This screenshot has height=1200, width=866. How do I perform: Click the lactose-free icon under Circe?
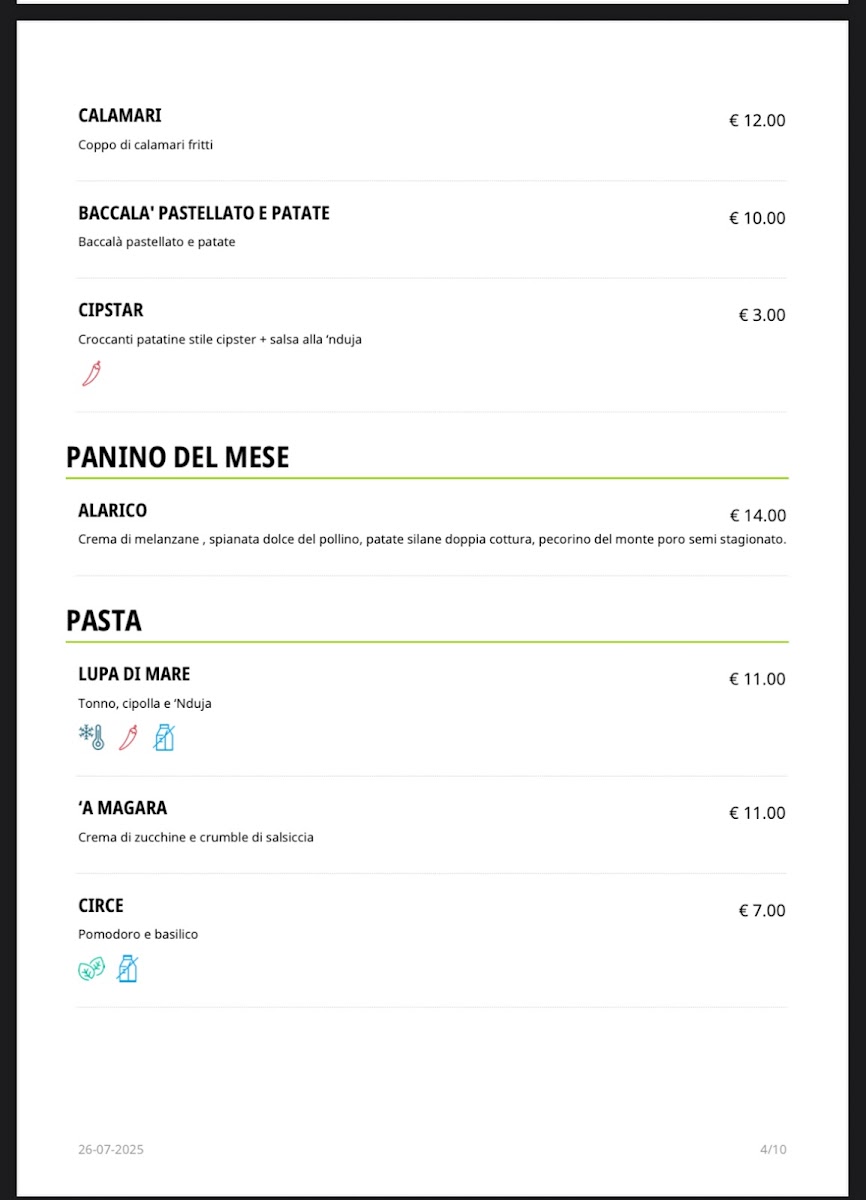tap(127, 969)
